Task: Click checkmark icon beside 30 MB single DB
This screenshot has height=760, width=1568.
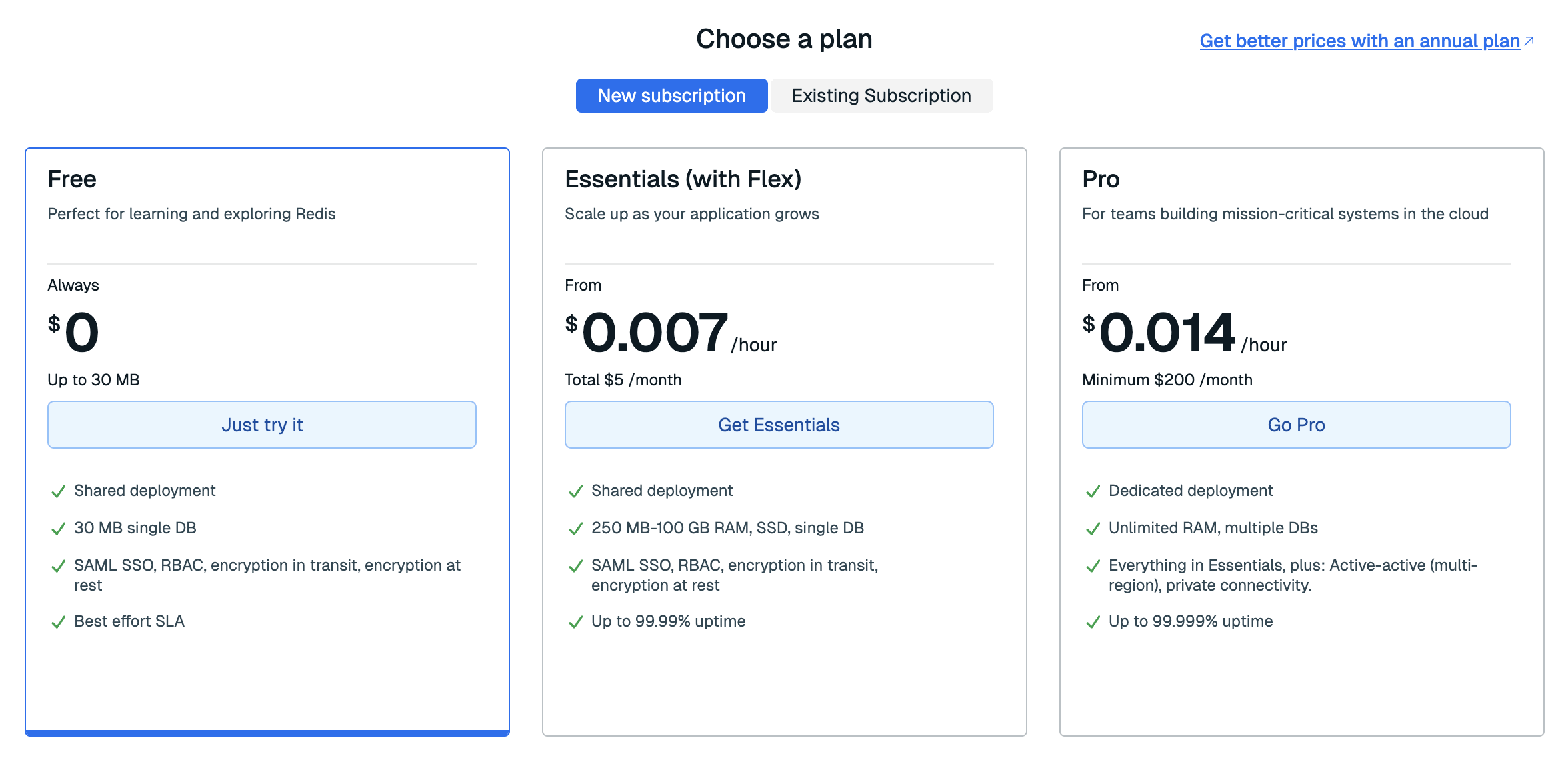Action: pos(59,529)
